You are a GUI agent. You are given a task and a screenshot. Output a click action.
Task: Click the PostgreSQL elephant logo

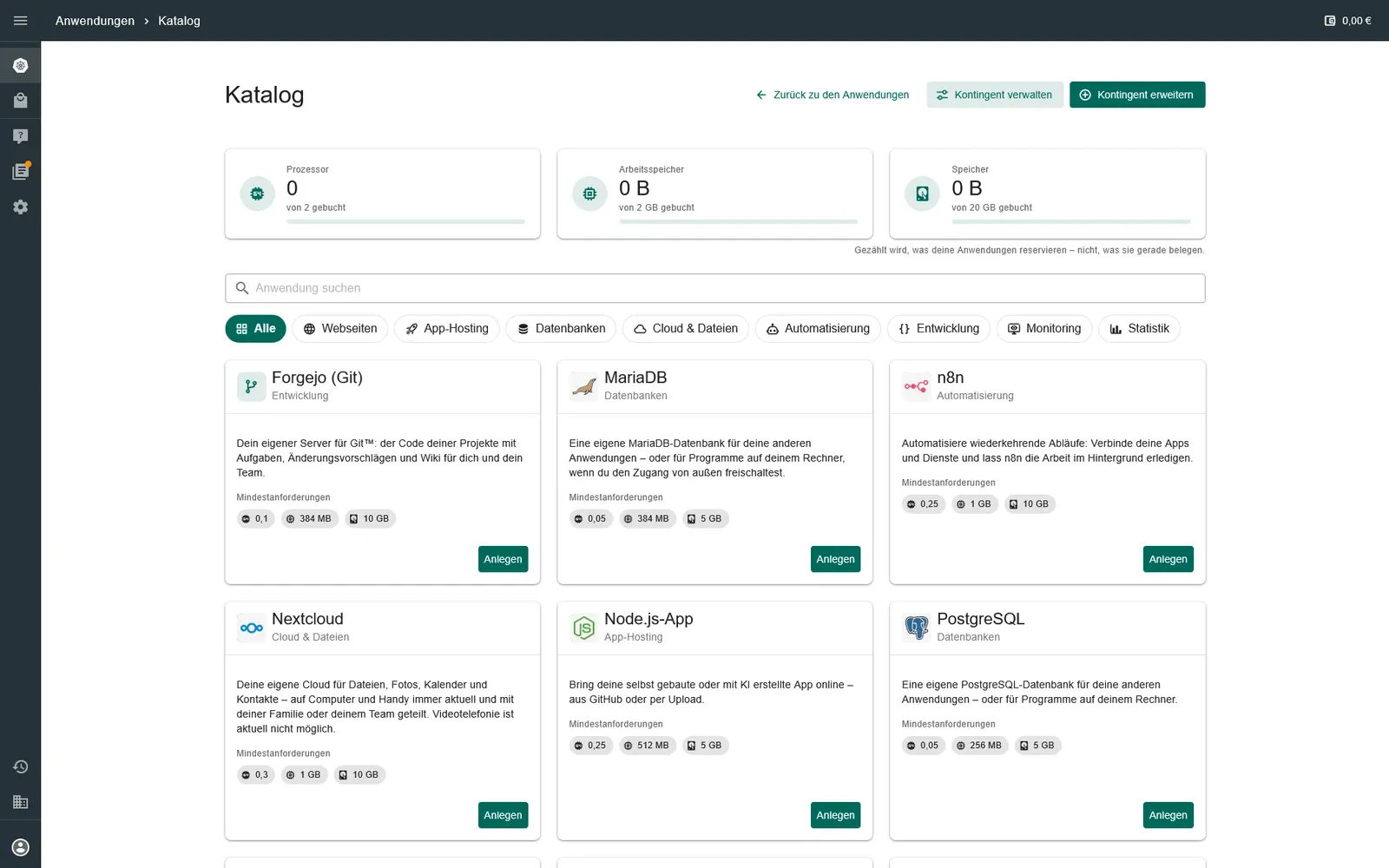click(x=916, y=628)
